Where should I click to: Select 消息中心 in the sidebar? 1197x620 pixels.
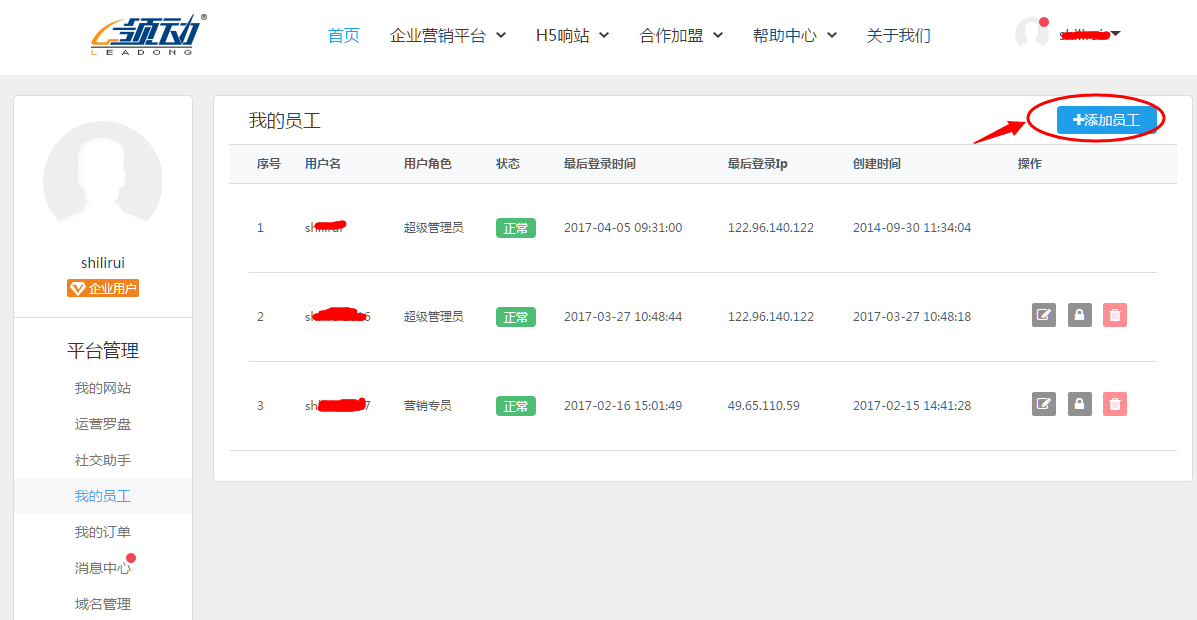coord(103,568)
